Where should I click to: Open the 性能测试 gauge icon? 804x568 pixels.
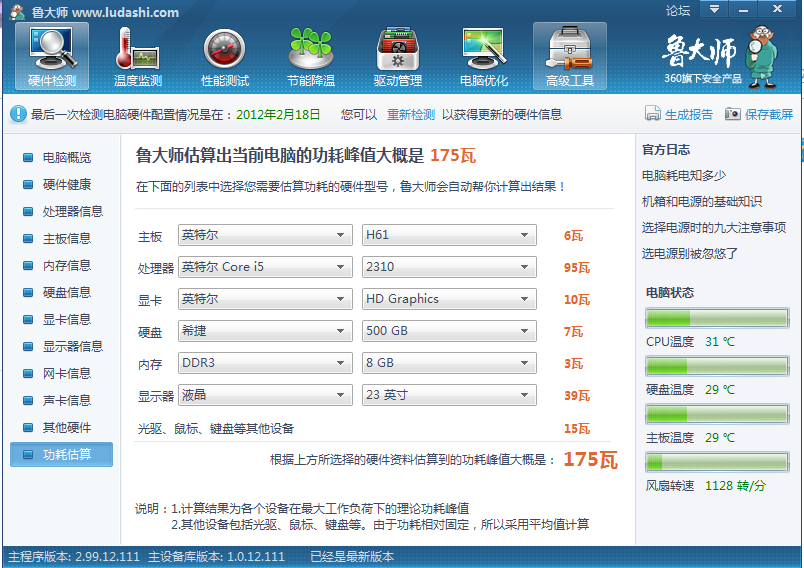225,56
